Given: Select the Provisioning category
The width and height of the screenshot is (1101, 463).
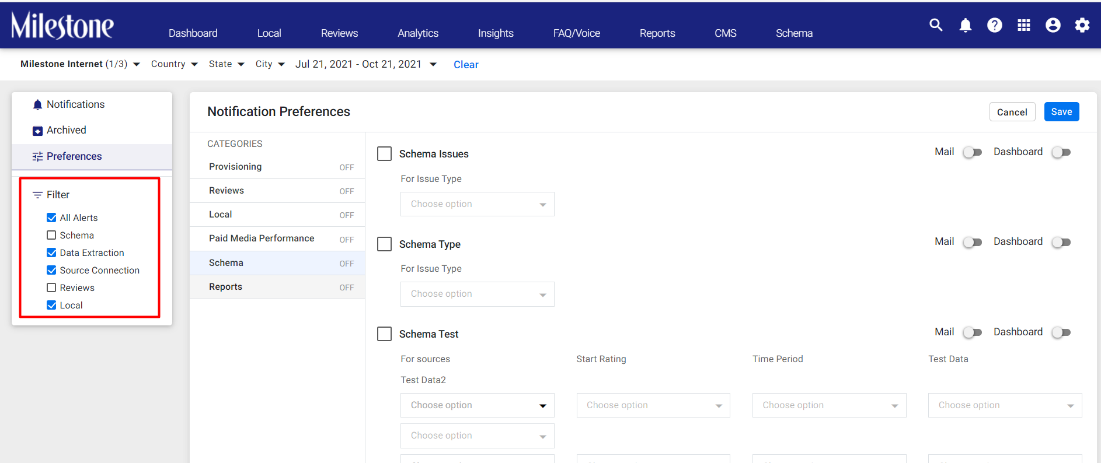Looking at the screenshot, I should [277, 167].
